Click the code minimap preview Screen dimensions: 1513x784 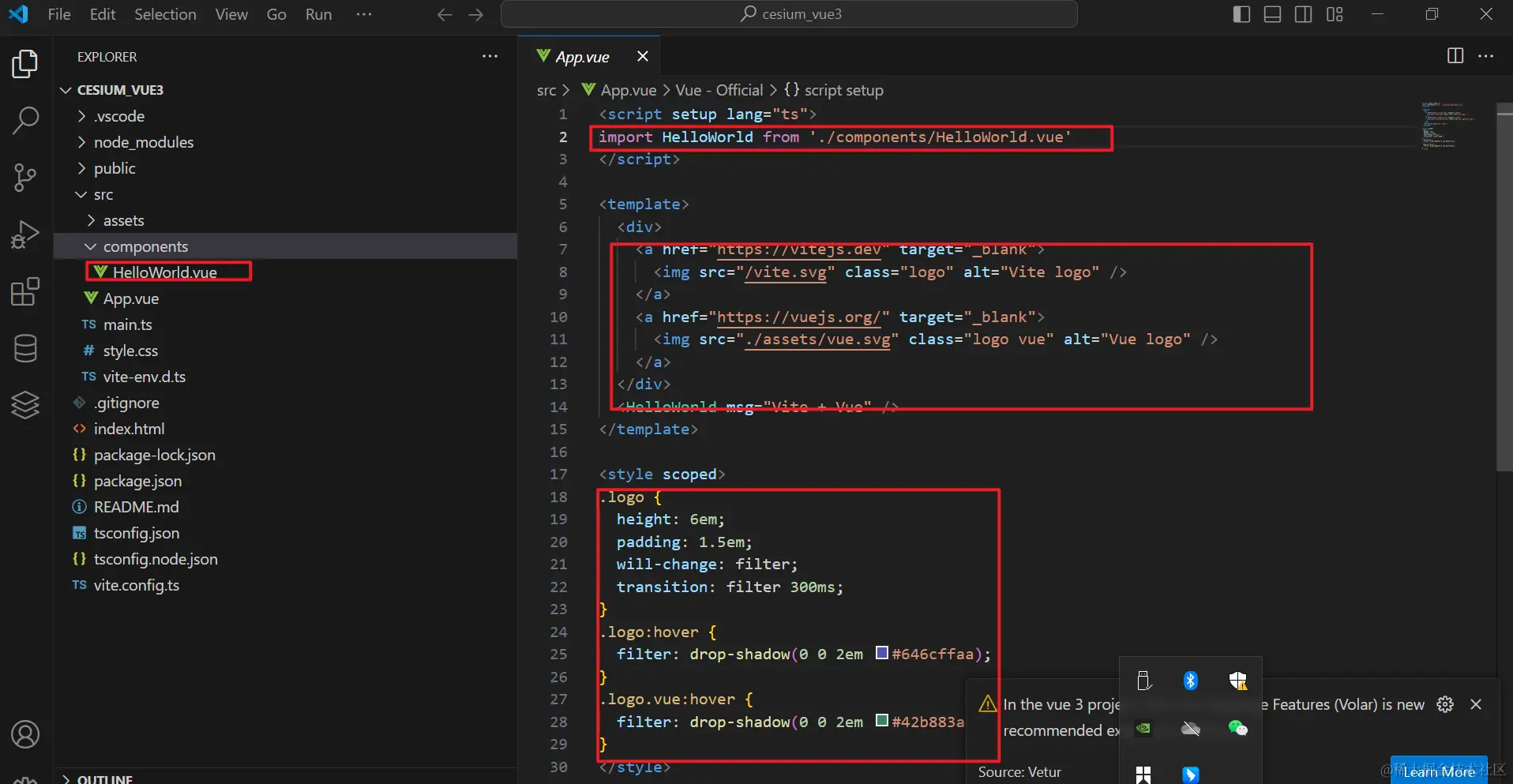(1449, 125)
